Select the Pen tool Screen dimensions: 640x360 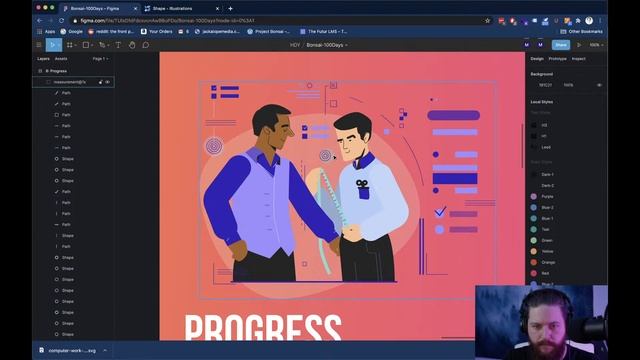[x=102, y=45]
